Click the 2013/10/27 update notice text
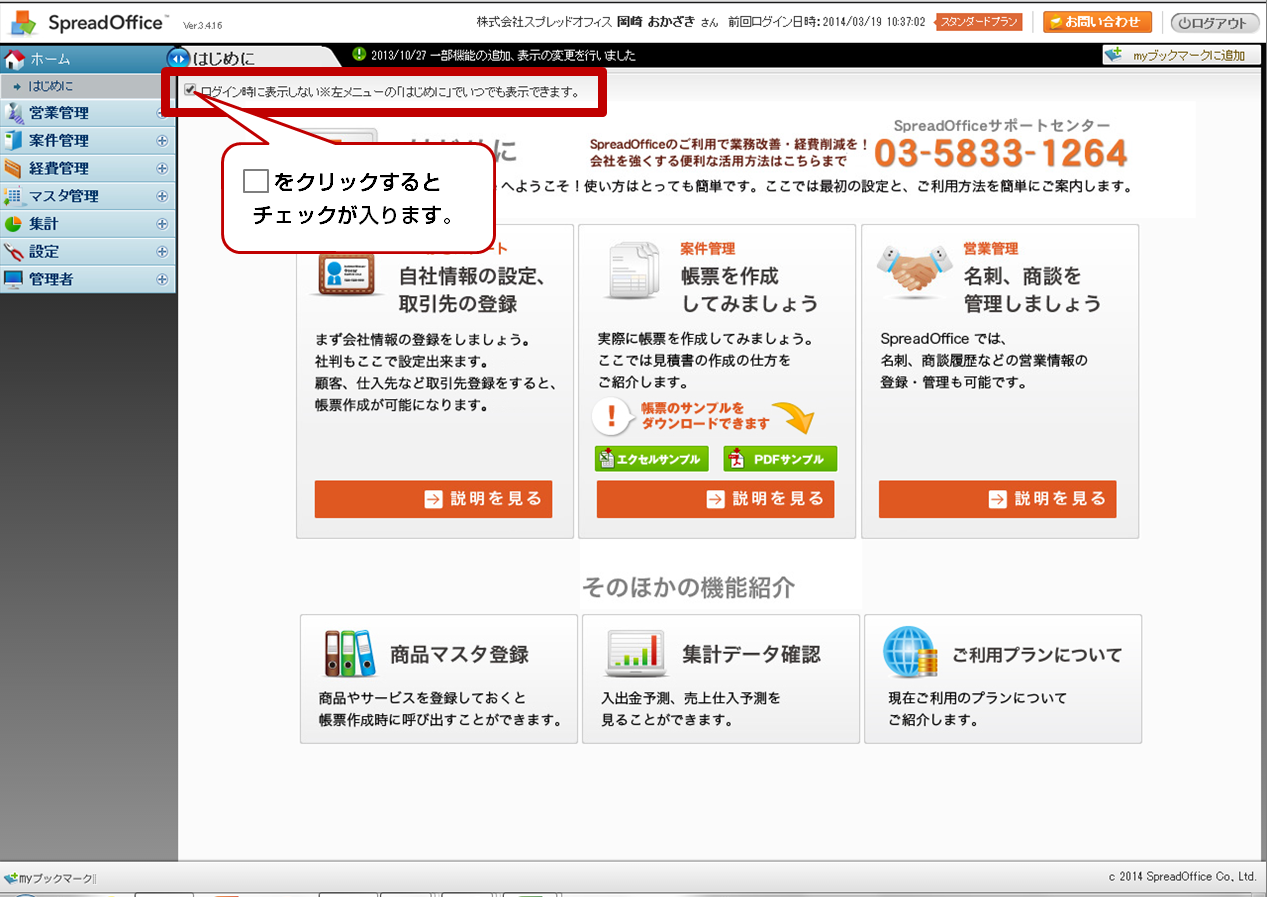Viewport: 1269px width, 897px height. point(503,56)
